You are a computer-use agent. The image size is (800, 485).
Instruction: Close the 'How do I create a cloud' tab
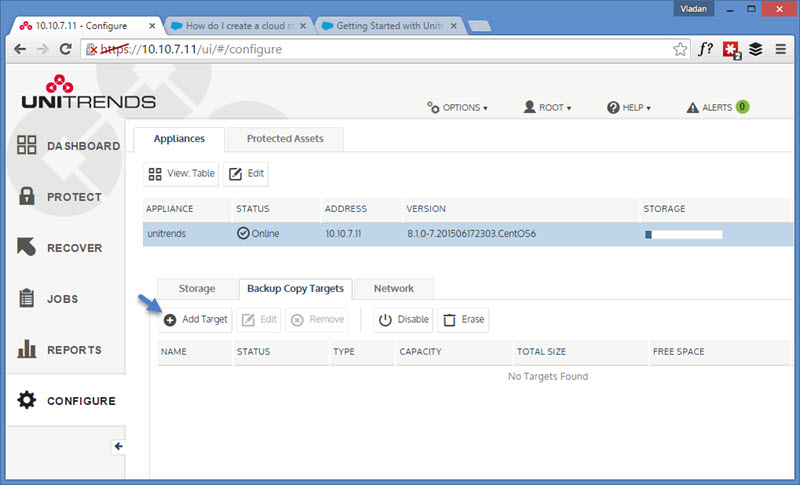tap(303, 25)
